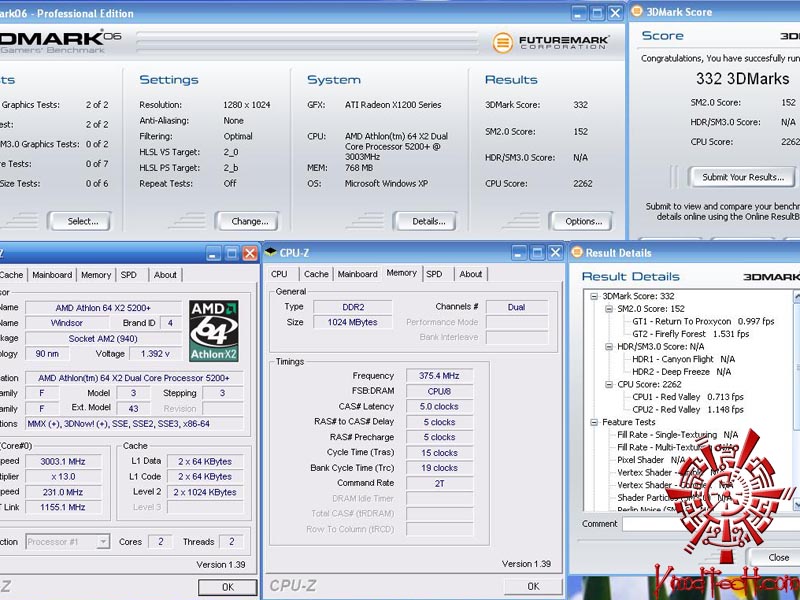Image resolution: width=800 pixels, height=600 pixels.
Task: Click Close in Result Details window
Action: 774,557
